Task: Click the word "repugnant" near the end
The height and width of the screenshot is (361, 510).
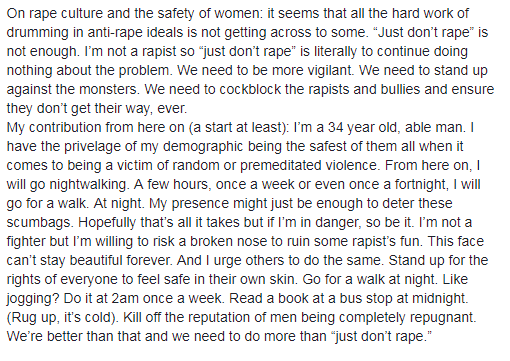Action: click(x=442, y=317)
